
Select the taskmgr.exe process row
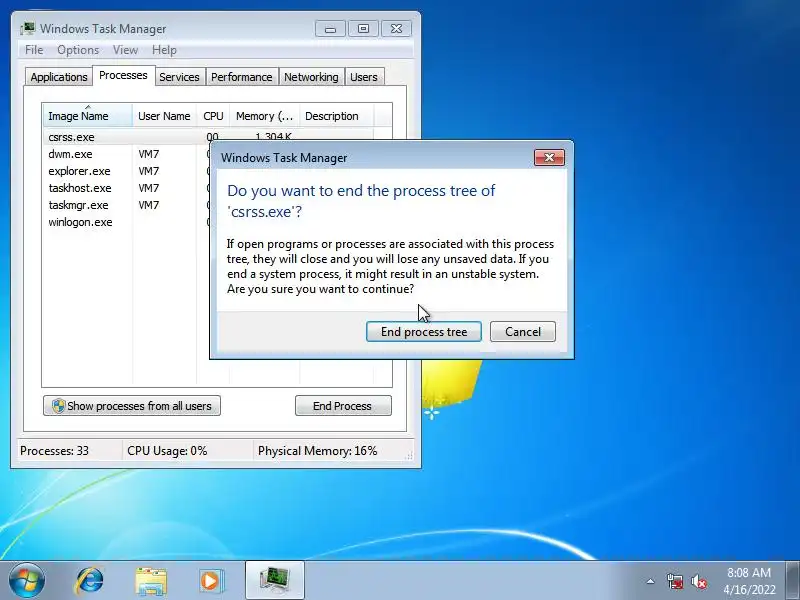[x=126, y=205]
